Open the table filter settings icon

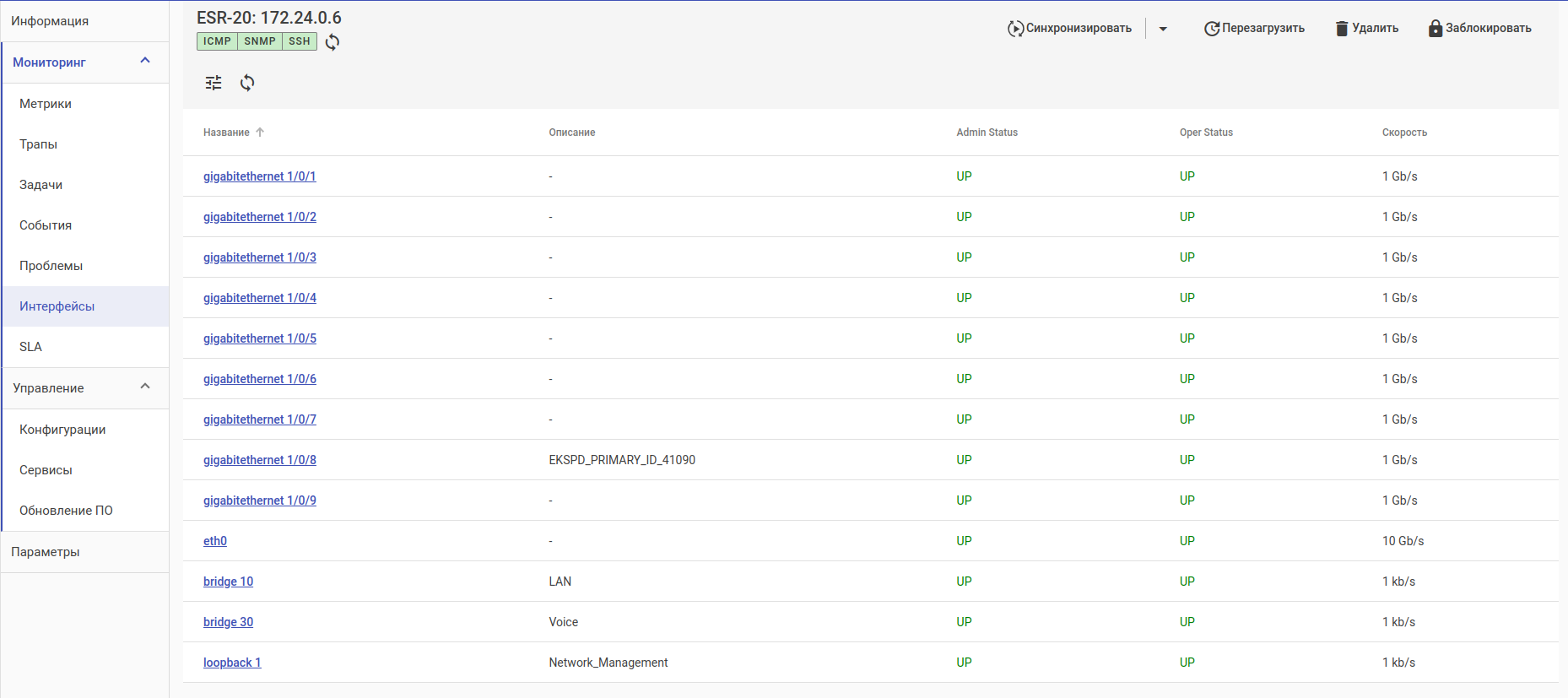[x=214, y=83]
